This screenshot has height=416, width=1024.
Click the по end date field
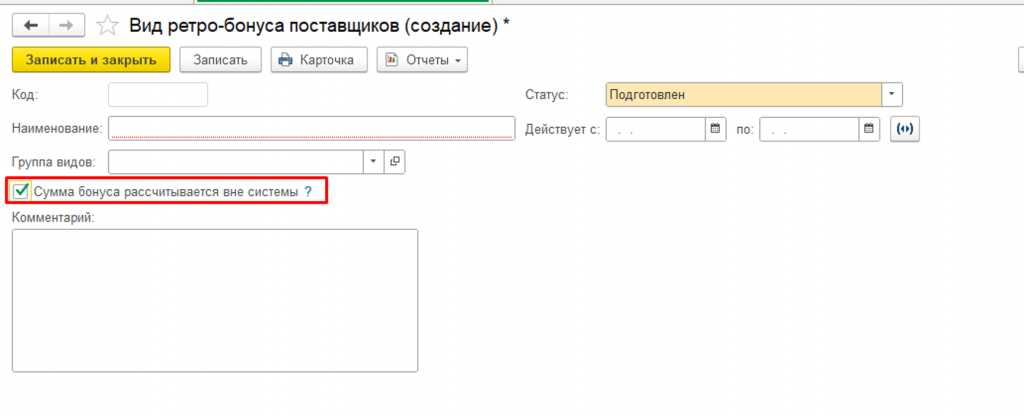[x=809, y=129]
